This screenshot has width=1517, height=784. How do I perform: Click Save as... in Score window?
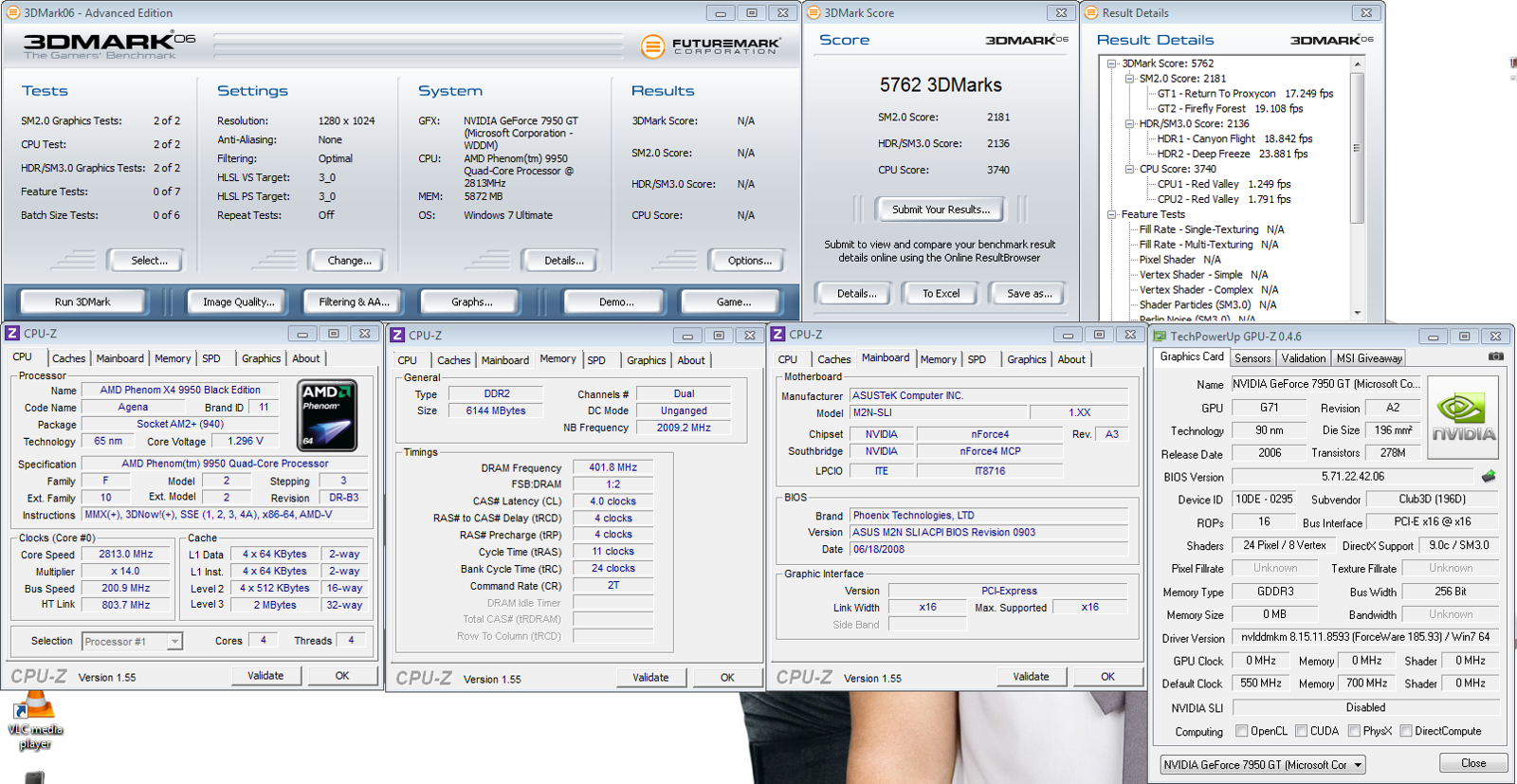point(1029,294)
